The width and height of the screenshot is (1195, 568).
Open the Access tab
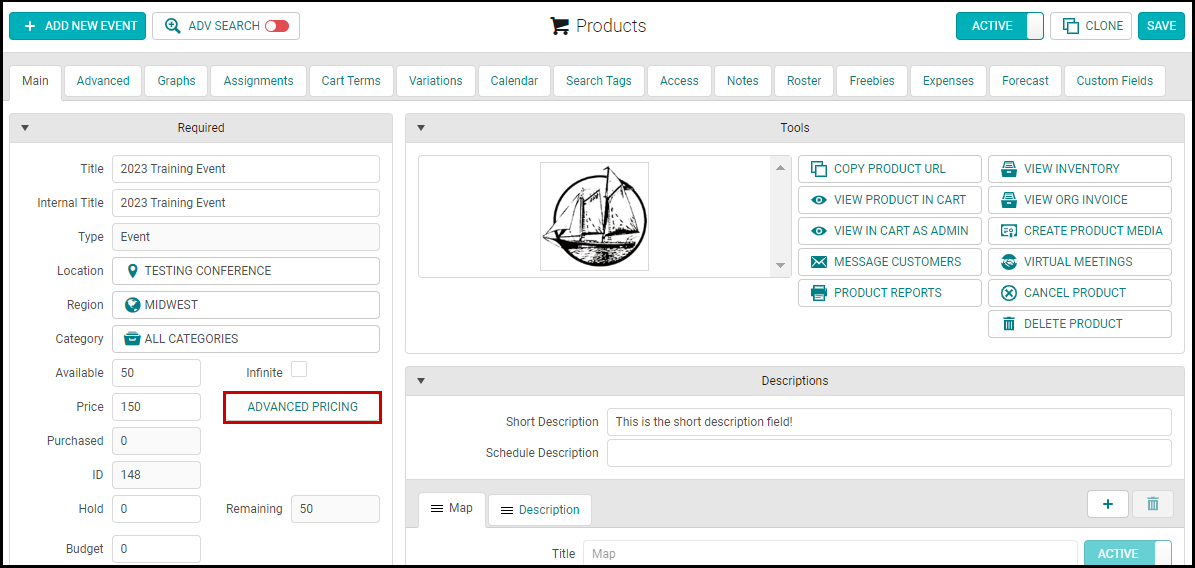679,81
